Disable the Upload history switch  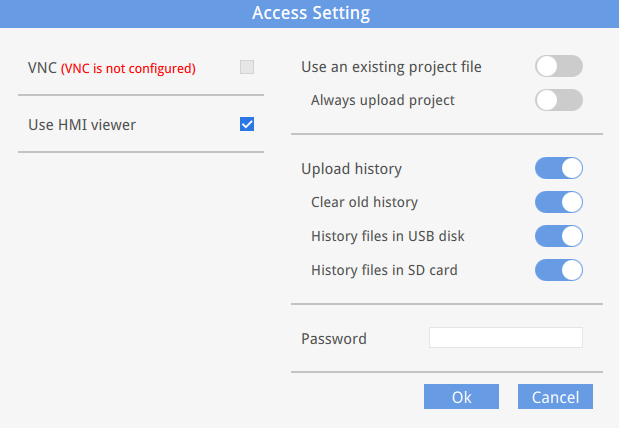[559, 168]
